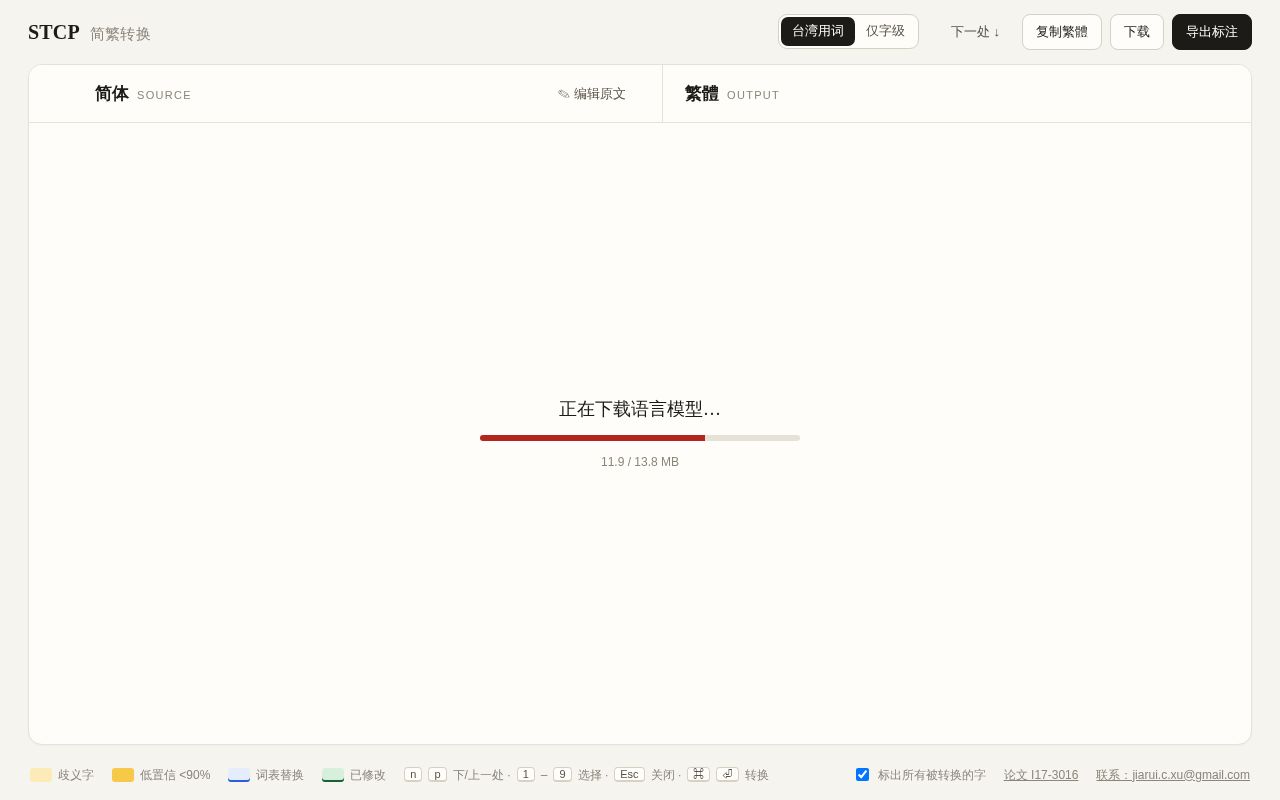
Task: Click the 词表替换 legend swatch
Action: pos(239,775)
